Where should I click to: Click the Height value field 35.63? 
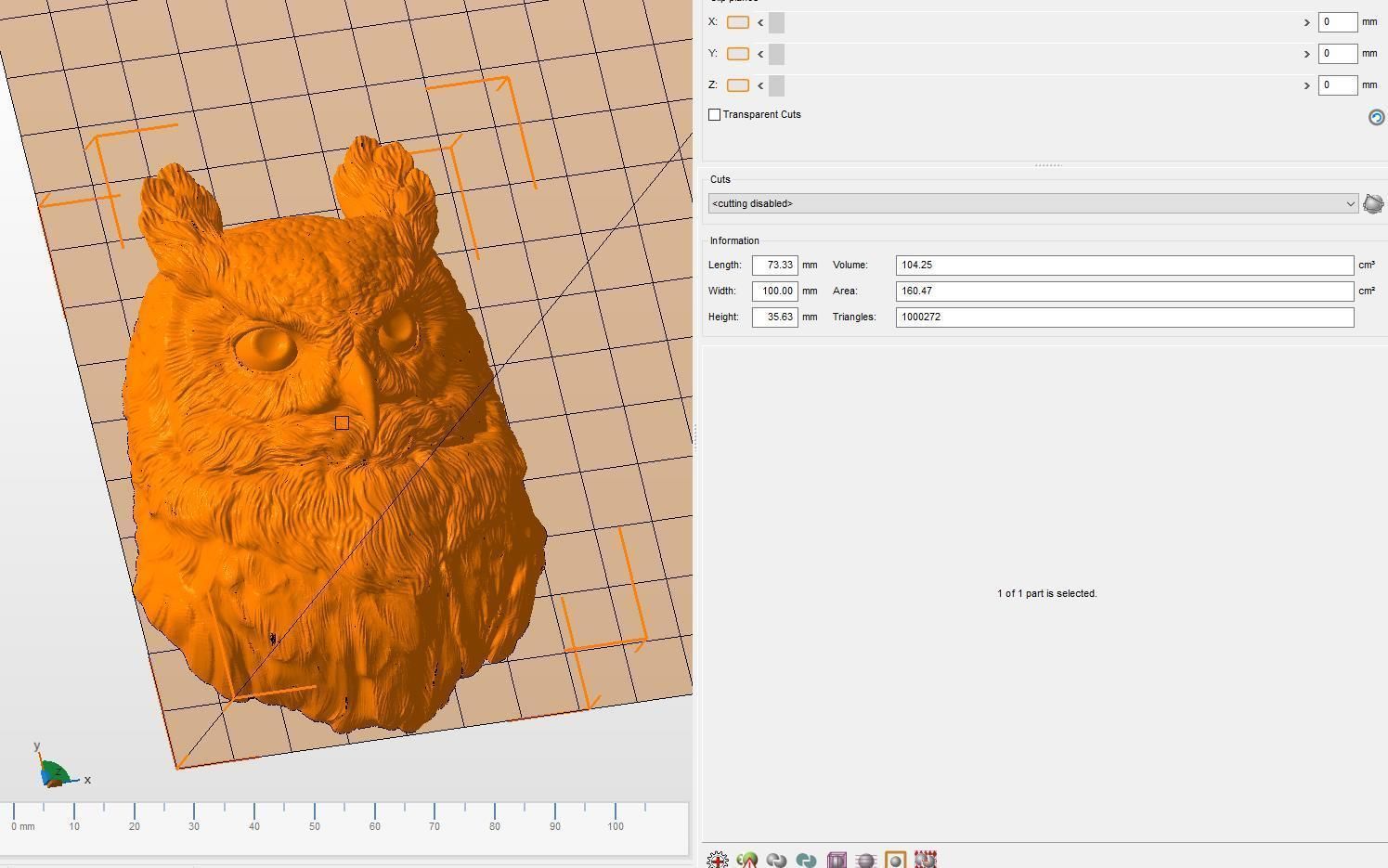click(x=774, y=317)
